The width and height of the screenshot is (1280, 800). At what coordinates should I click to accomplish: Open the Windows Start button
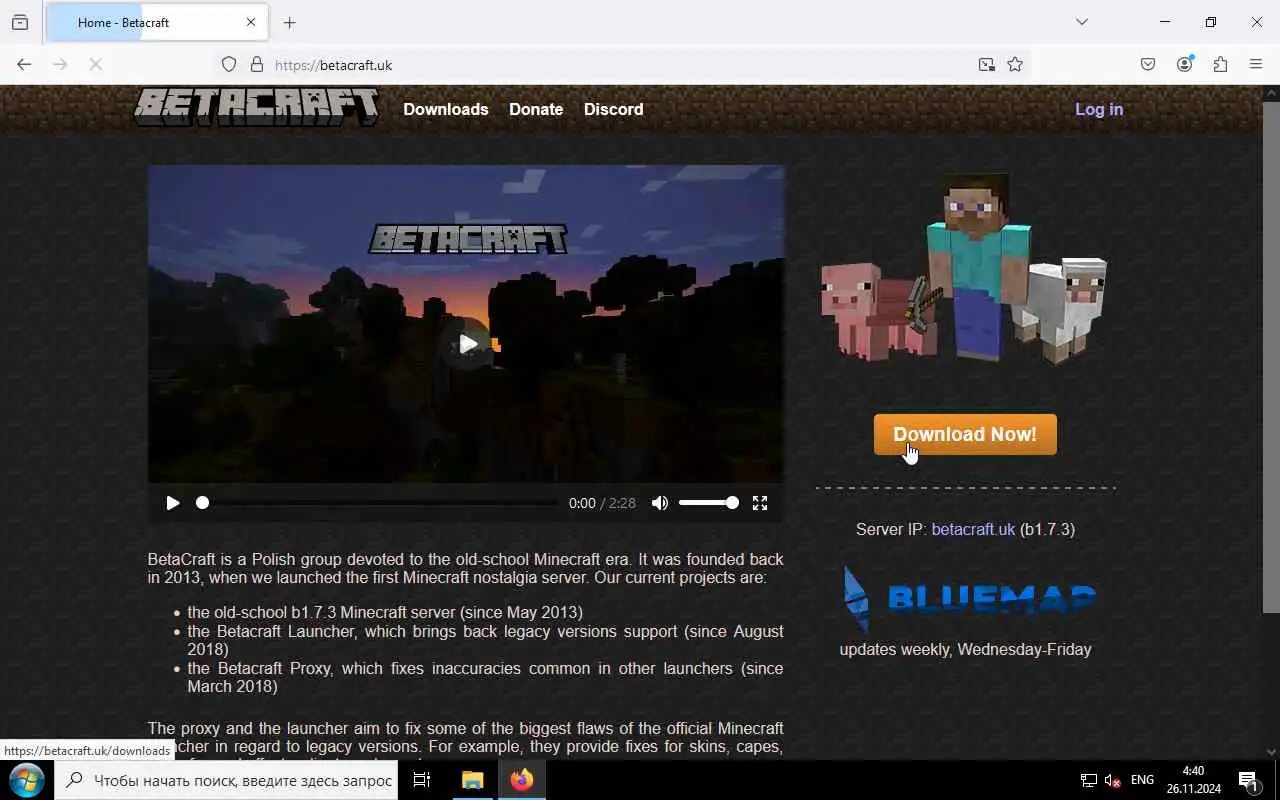pyautogui.click(x=26, y=780)
